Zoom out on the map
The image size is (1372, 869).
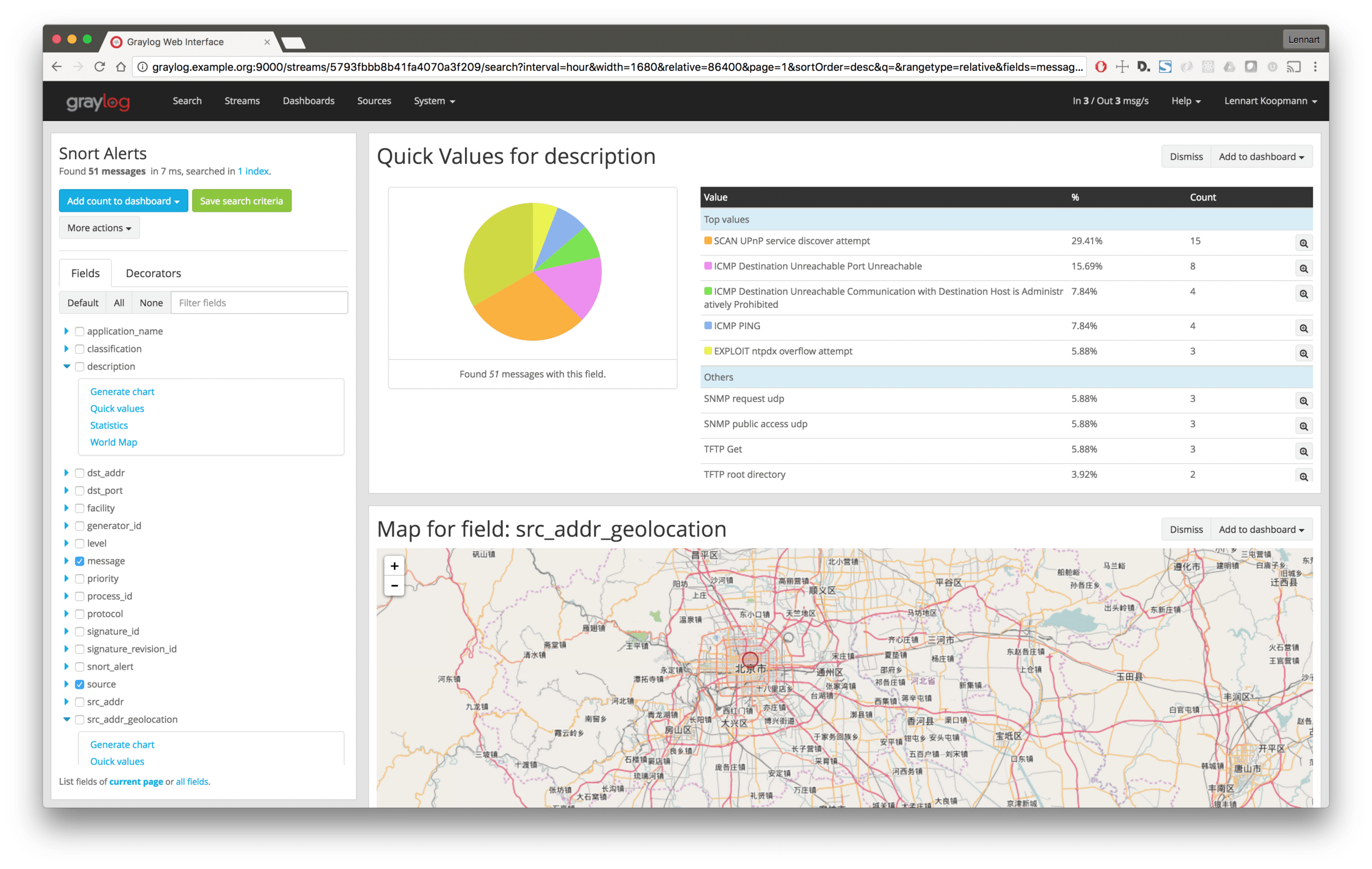tap(394, 586)
